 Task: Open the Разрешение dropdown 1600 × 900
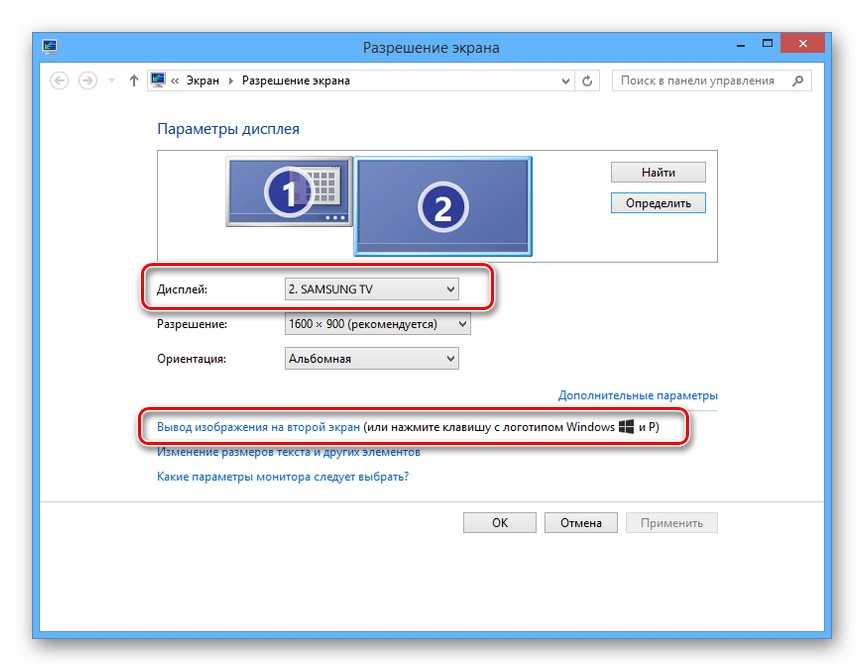point(377,324)
